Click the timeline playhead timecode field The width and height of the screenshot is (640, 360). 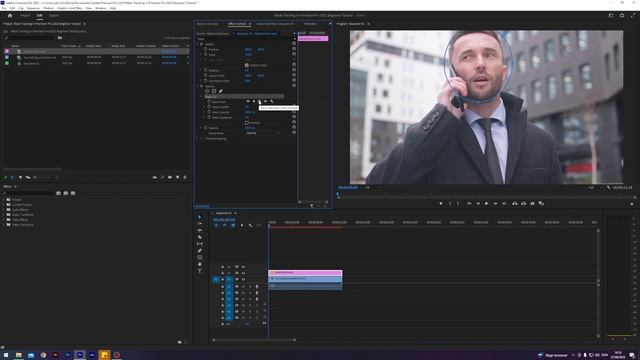click(x=224, y=220)
